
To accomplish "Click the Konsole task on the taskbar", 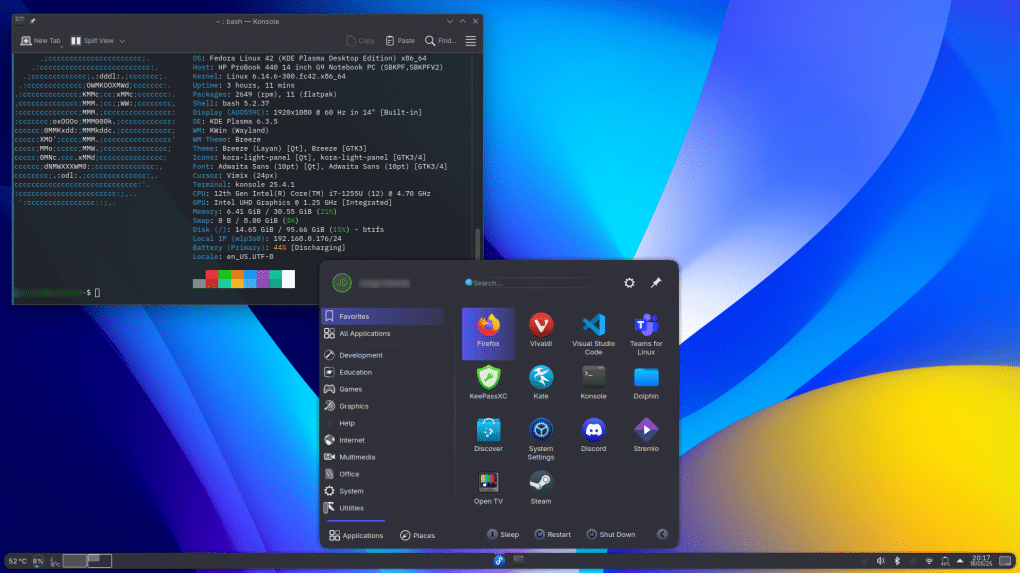I will pyautogui.click(x=518, y=560).
